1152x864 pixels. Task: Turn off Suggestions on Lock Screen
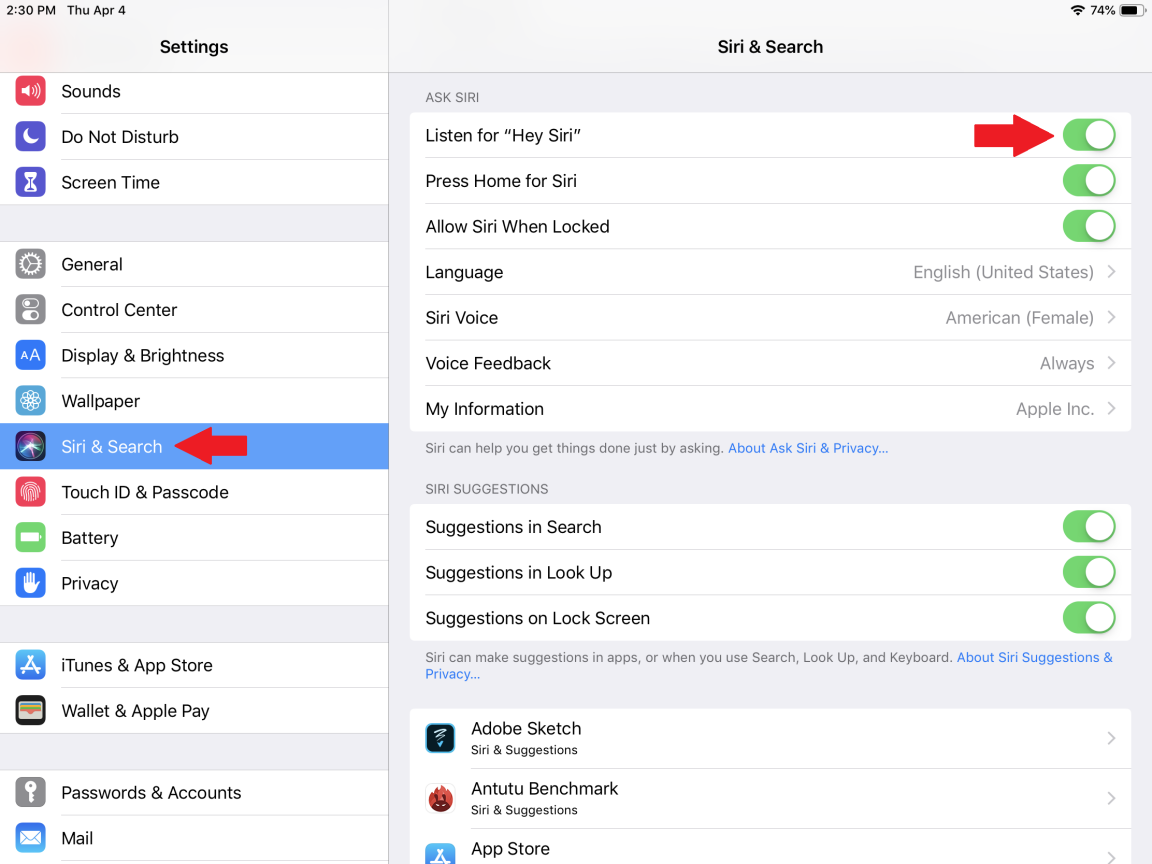tap(1088, 618)
